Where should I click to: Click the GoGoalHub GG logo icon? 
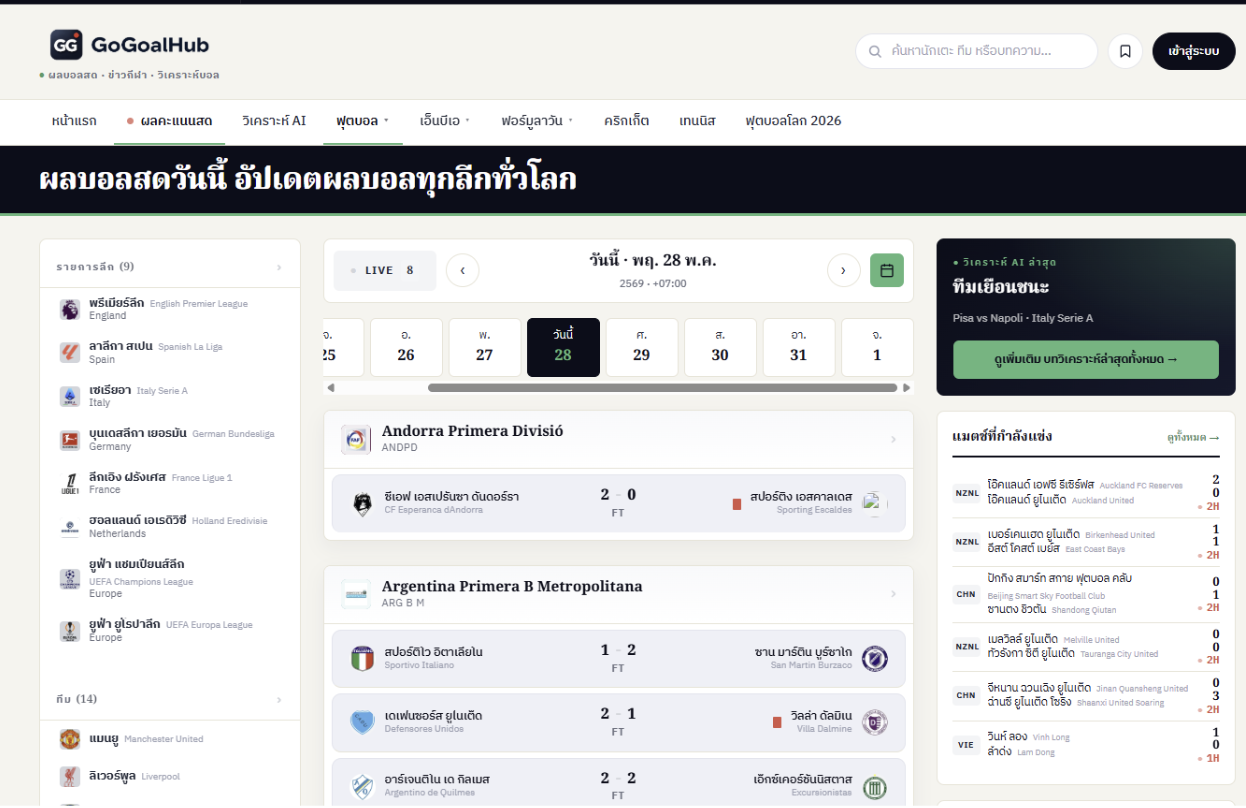(66, 45)
